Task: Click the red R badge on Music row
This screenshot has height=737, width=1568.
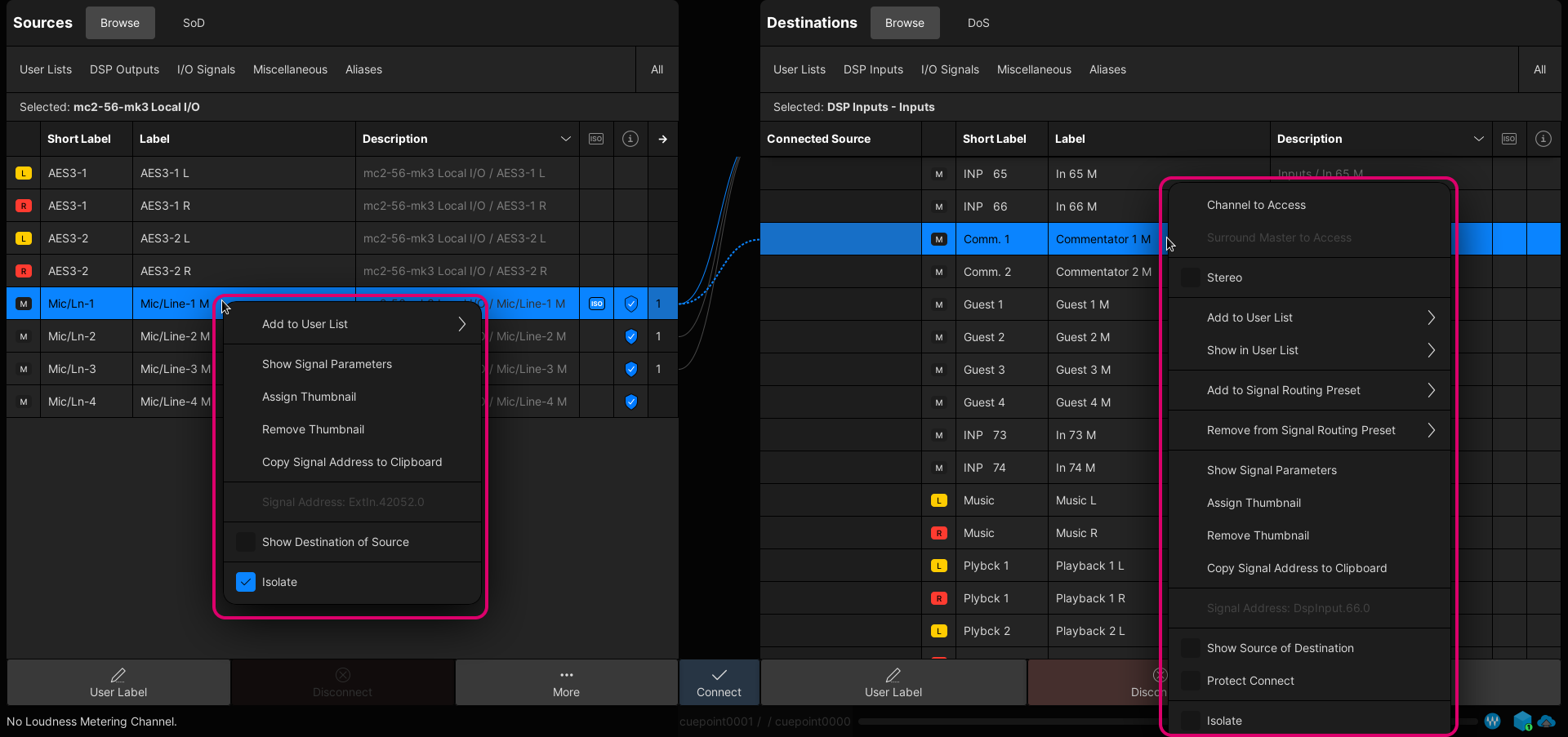Action: click(939, 533)
